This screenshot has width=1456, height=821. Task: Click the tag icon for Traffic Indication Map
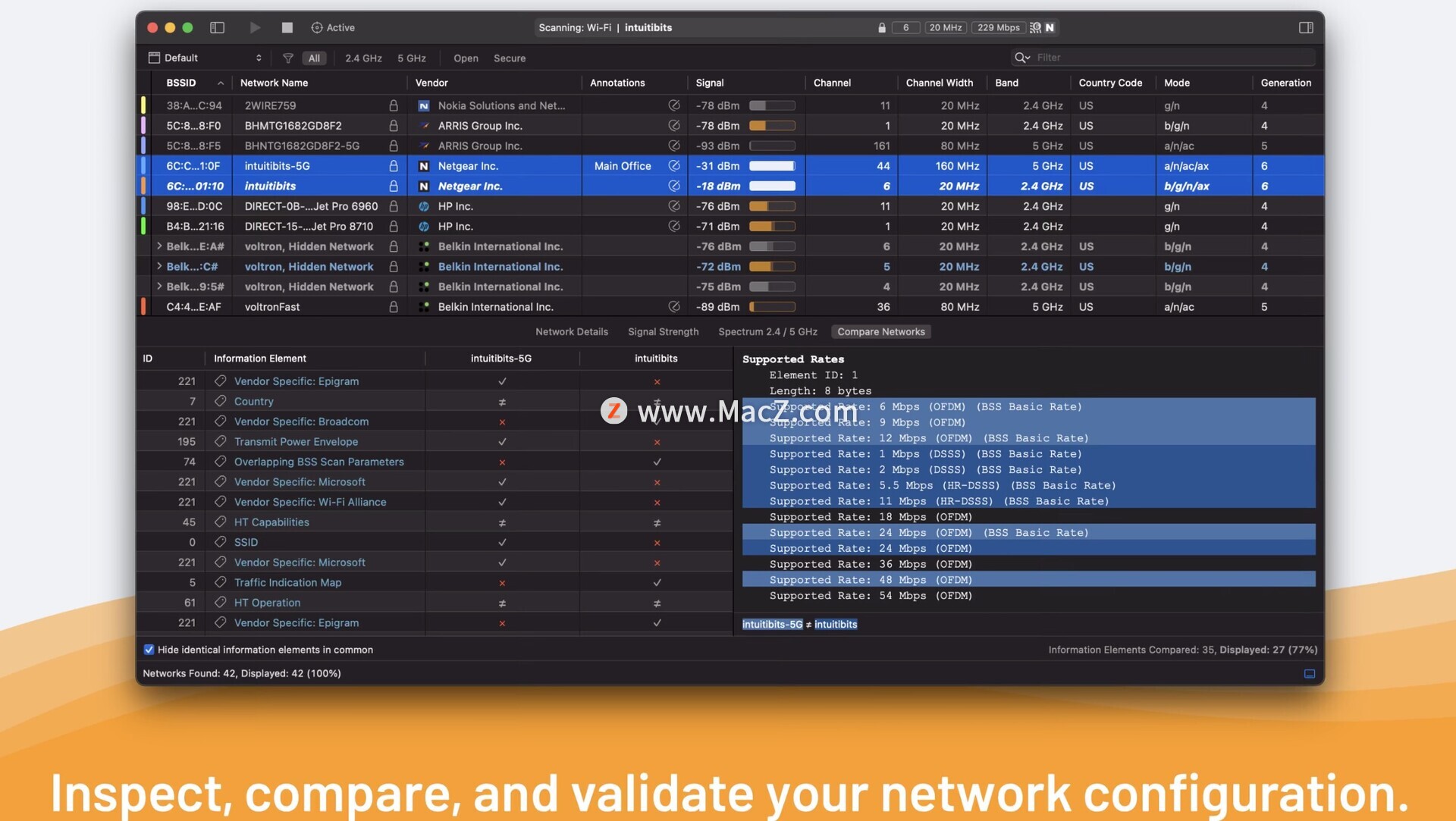point(221,582)
